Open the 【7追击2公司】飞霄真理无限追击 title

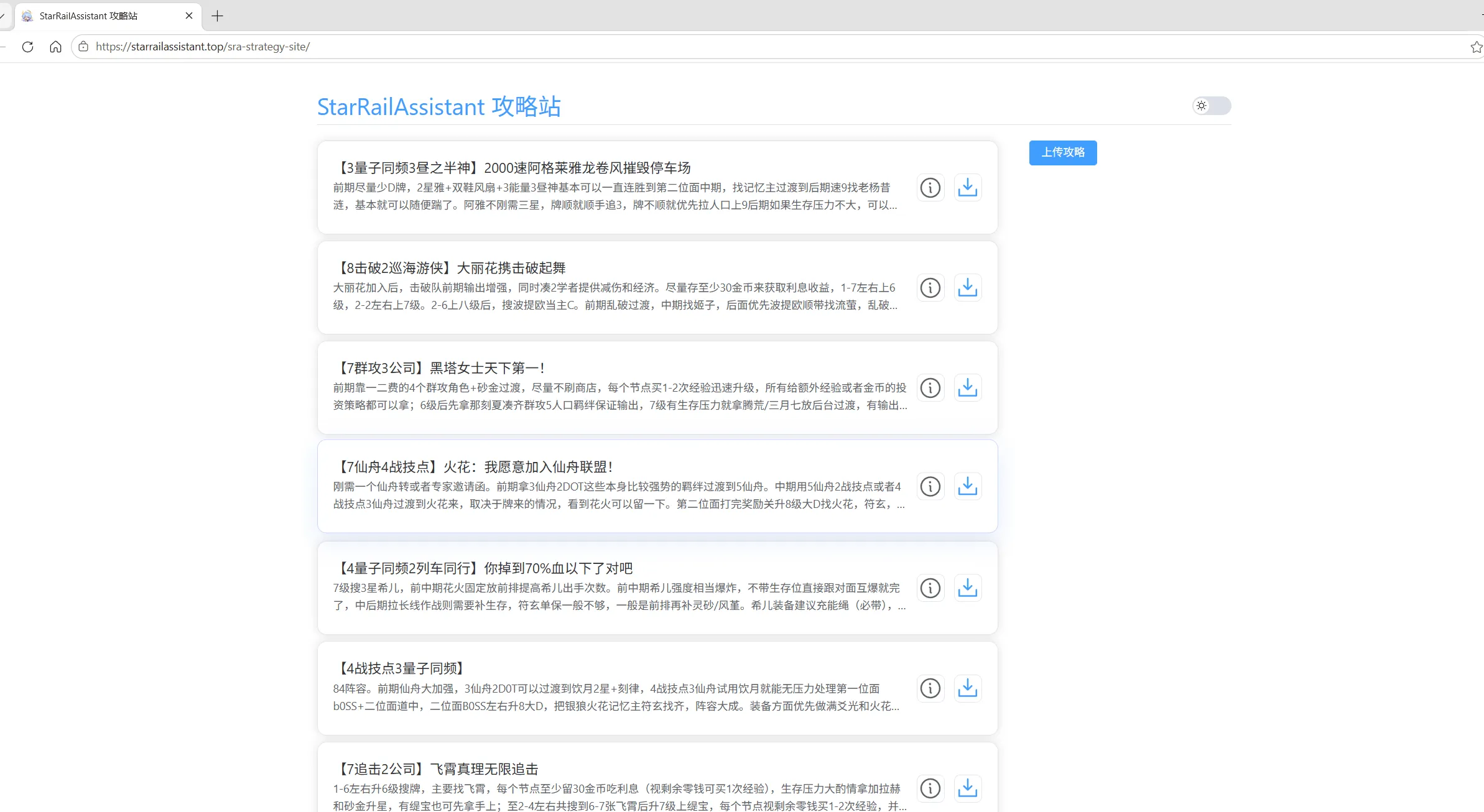pyautogui.click(x=436, y=769)
